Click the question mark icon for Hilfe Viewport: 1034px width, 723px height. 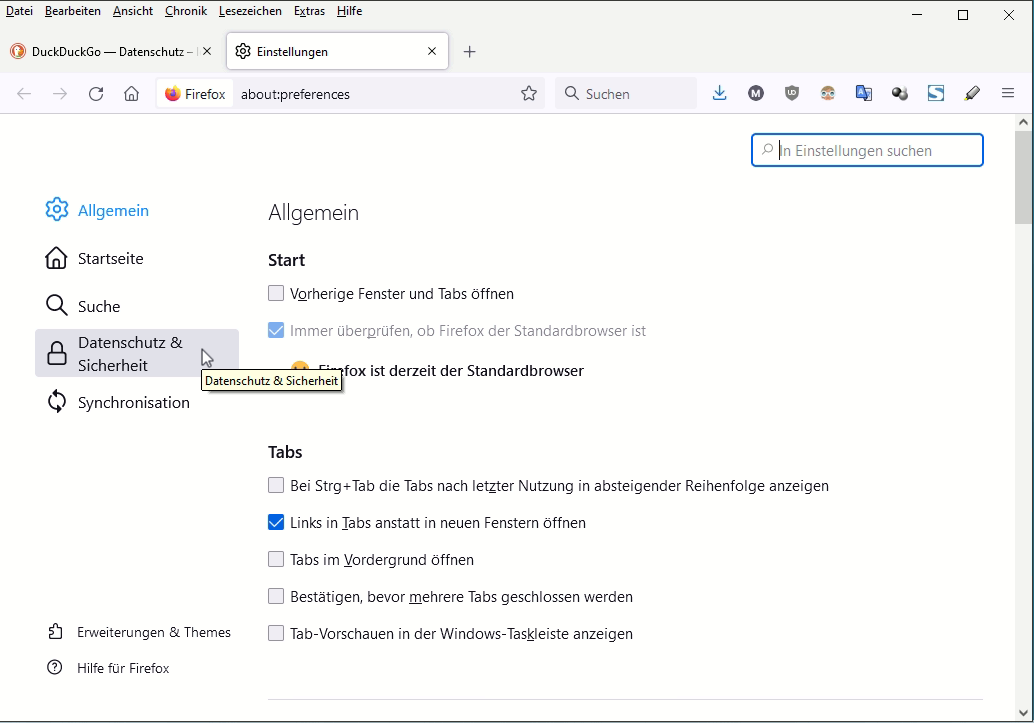pyautogui.click(x=55, y=668)
